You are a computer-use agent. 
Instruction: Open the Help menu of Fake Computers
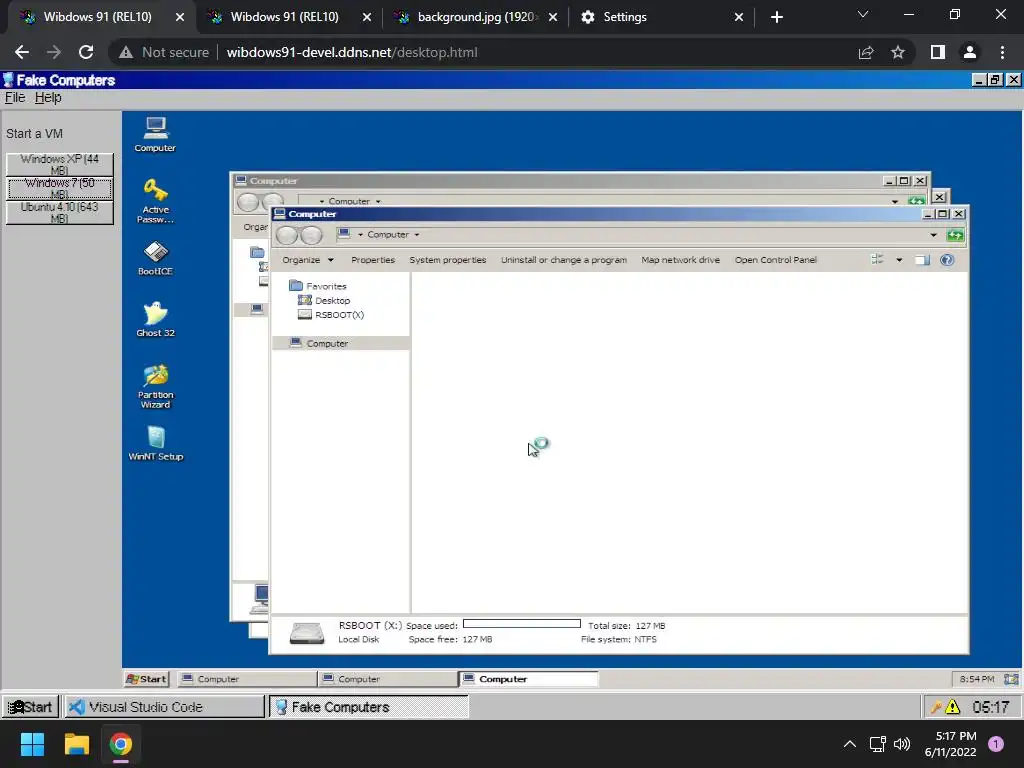coord(48,98)
